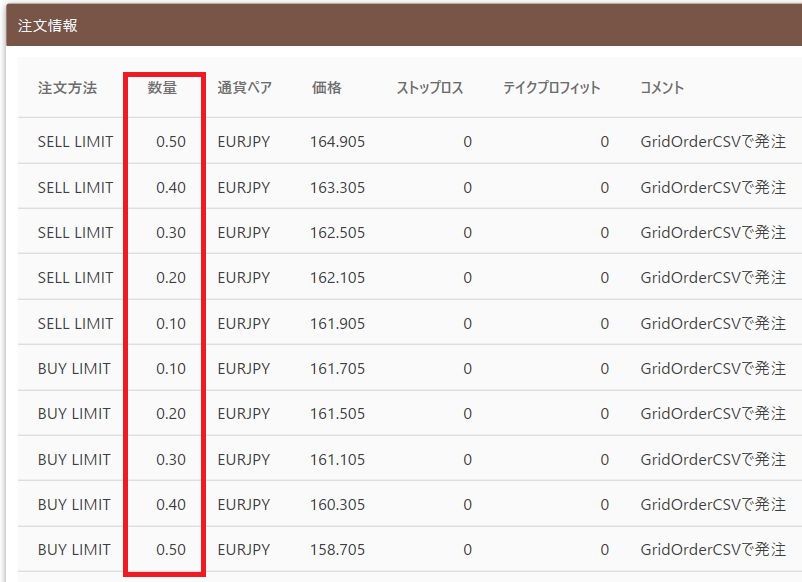Click the price value 161.905
Image resolution: width=802 pixels, height=582 pixels.
pyautogui.click(x=338, y=324)
